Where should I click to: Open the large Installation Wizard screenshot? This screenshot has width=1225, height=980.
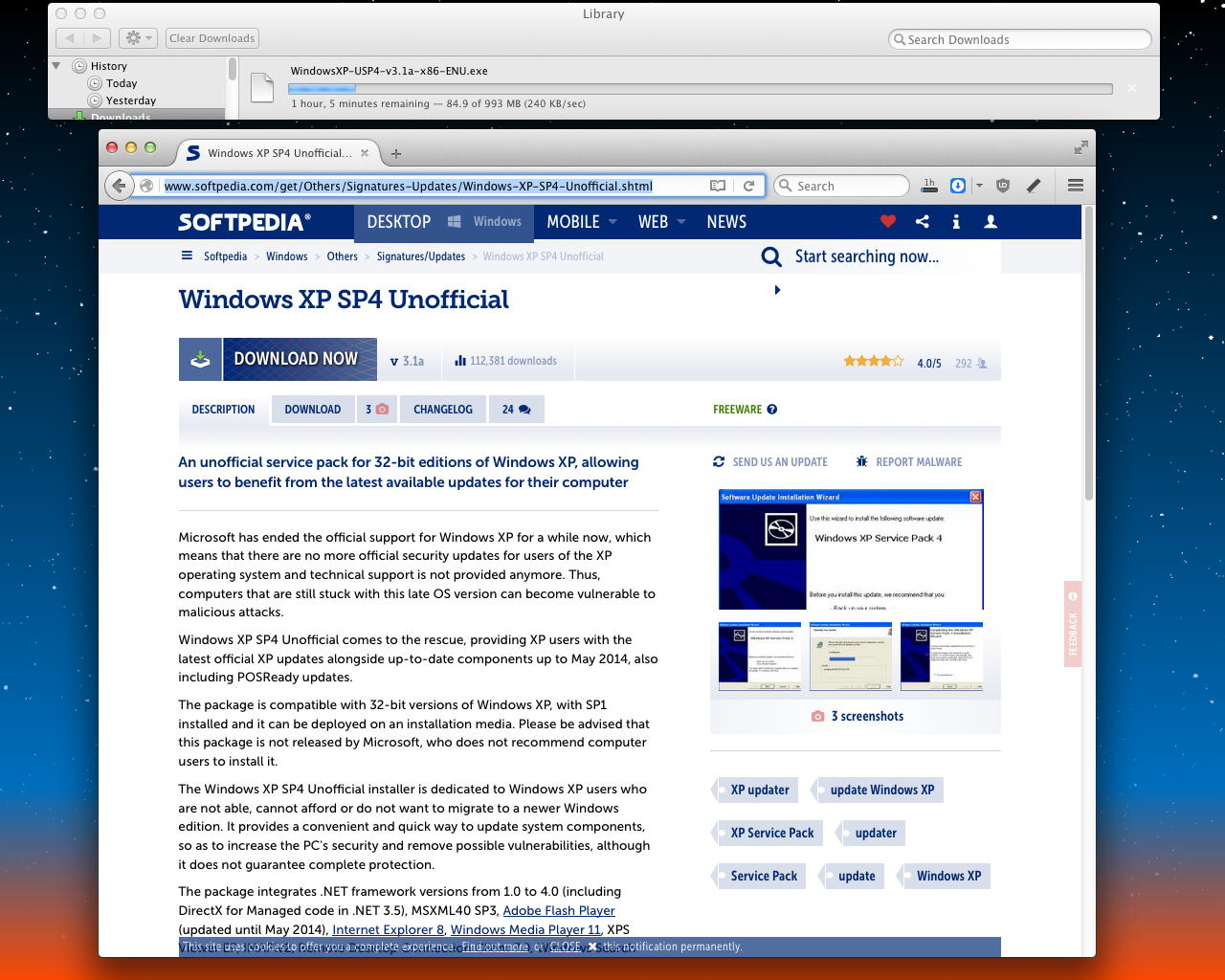pos(851,549)
